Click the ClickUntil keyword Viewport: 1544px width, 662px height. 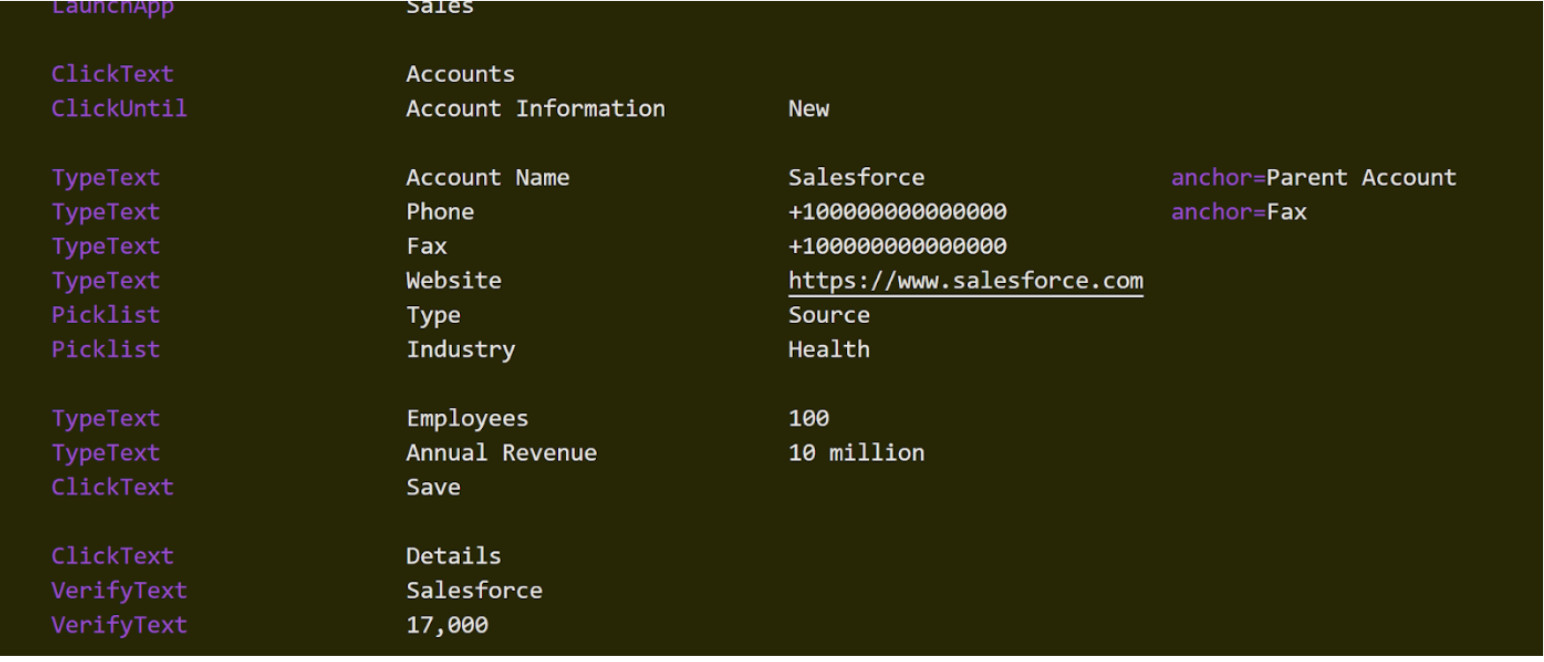pyautogui.click(x=119, y=108)
